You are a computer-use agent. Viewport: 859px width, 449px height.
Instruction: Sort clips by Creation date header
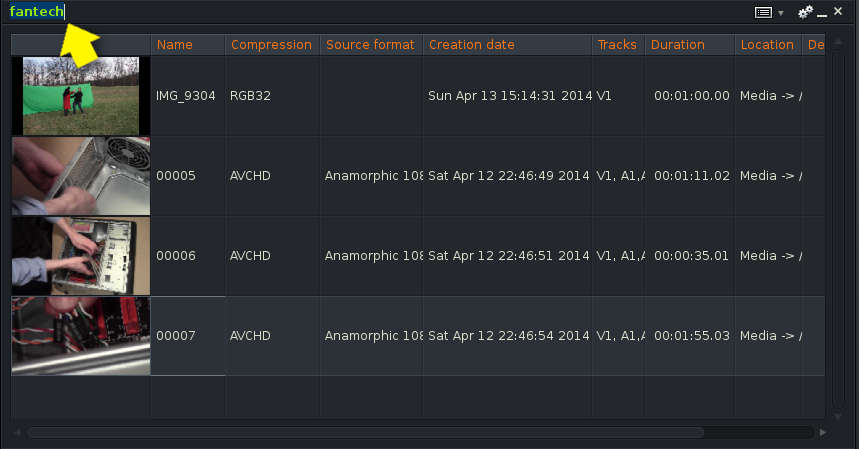(x=471, y=45)
